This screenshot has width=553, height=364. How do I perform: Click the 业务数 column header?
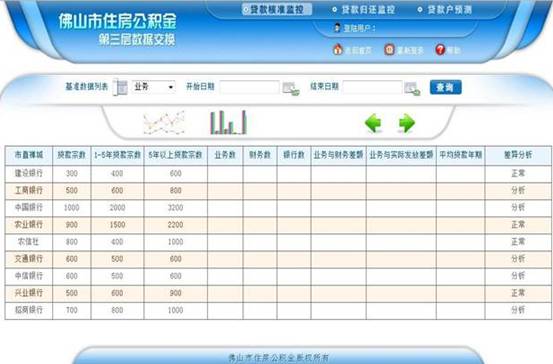click(225, 155)
